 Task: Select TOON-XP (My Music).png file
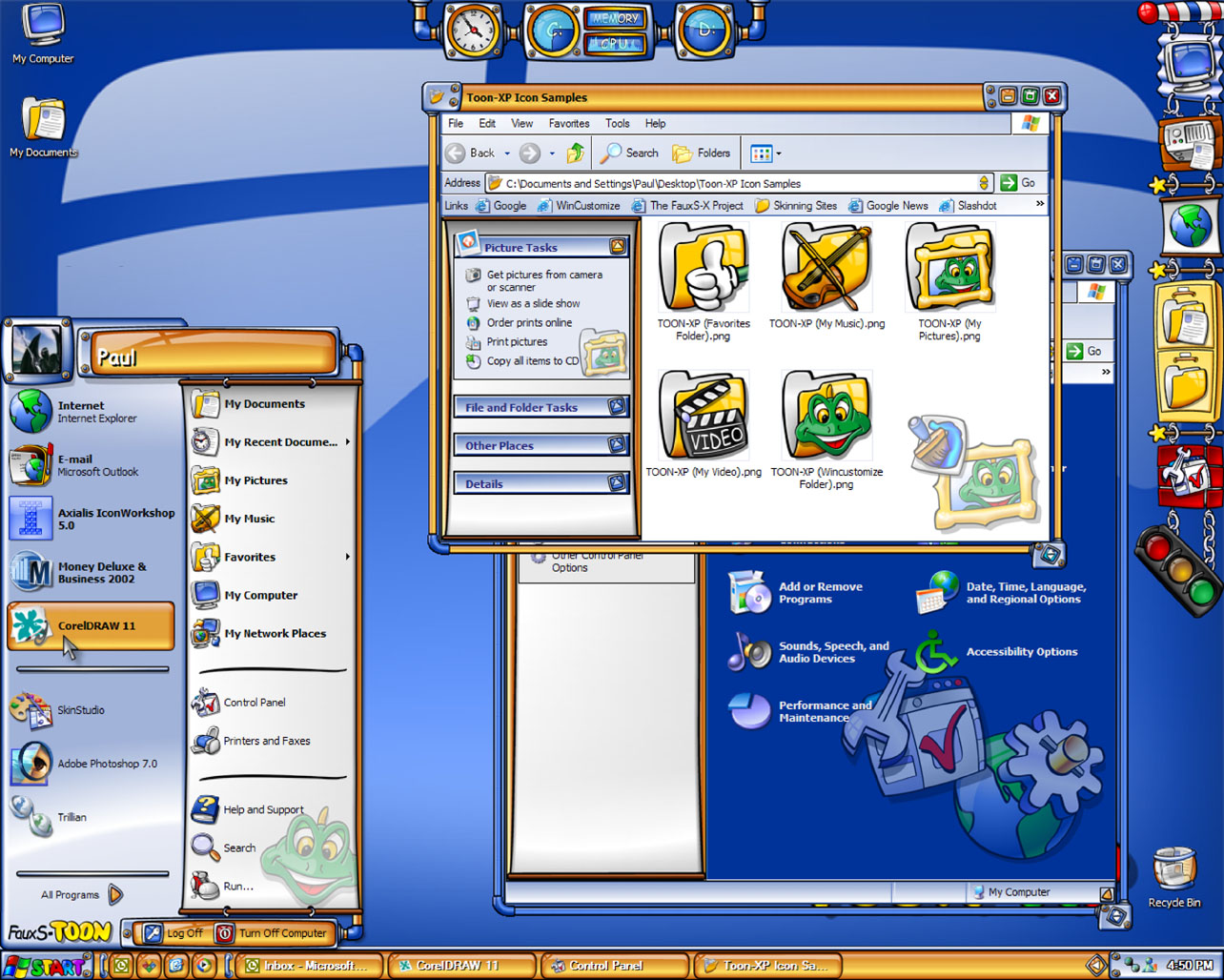pyautogui.click(x=826, y=276)
